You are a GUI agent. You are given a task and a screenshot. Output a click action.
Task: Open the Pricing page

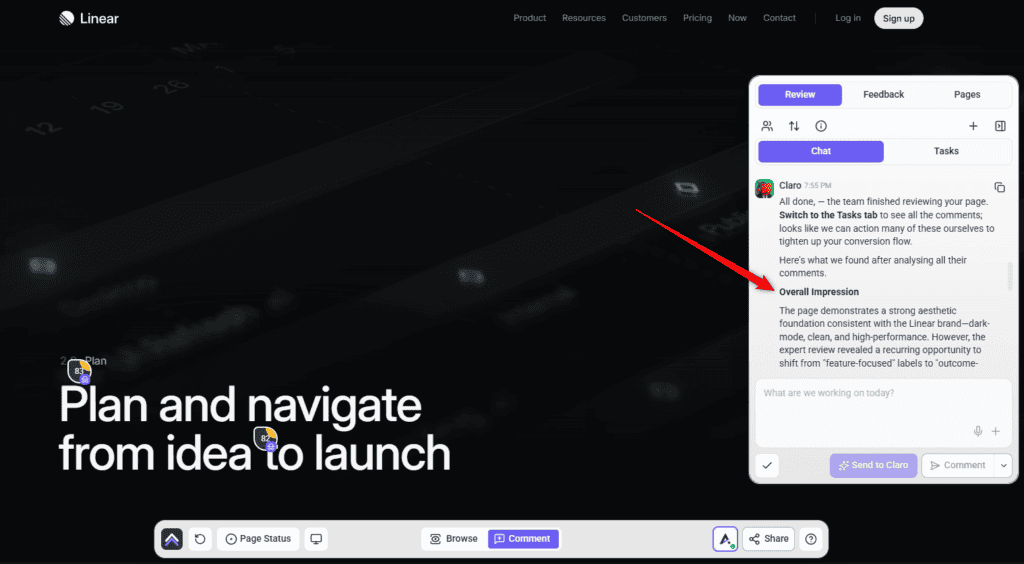tap(697, 18)
